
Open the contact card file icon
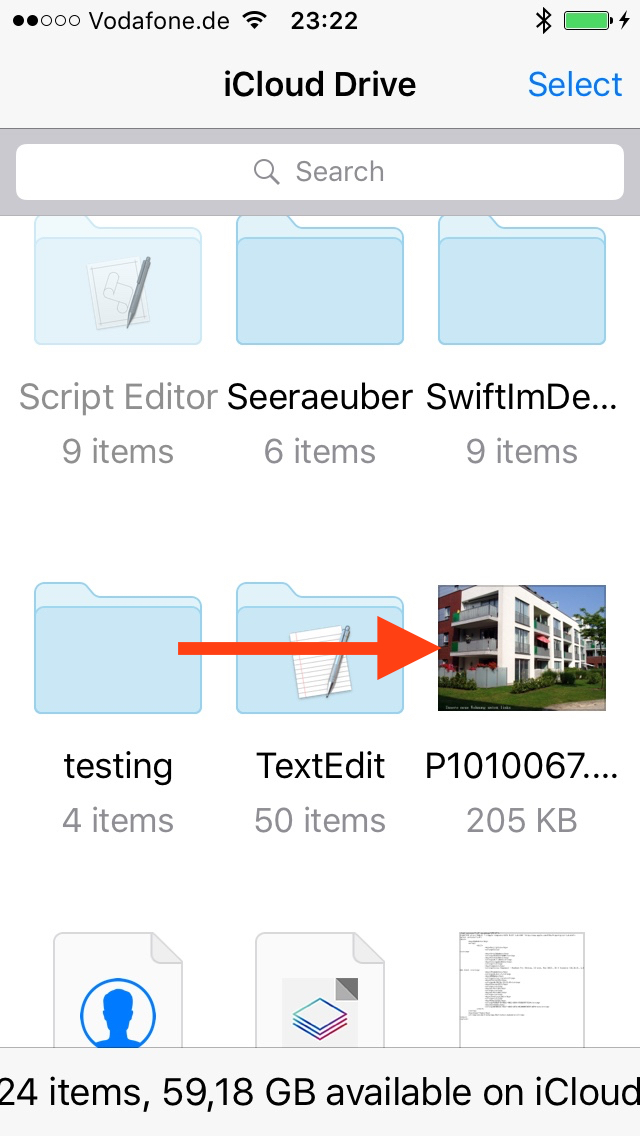click(x=118, y=995)
